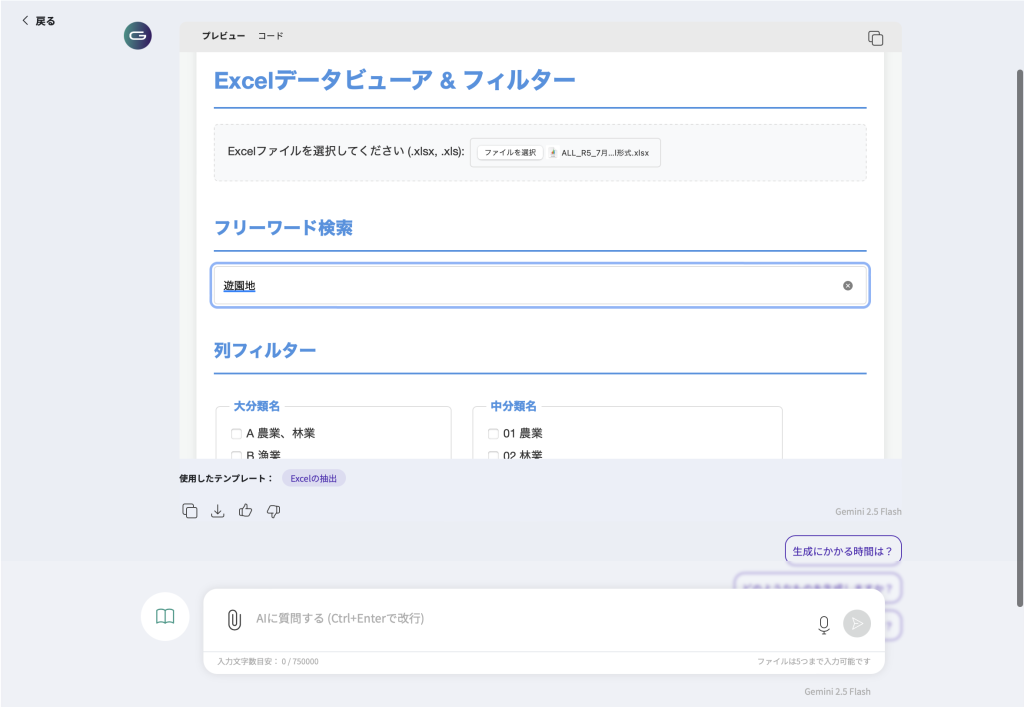Switch to the コード tab
The width and height of the screenshot is (1024, 707).
[270, 36]
